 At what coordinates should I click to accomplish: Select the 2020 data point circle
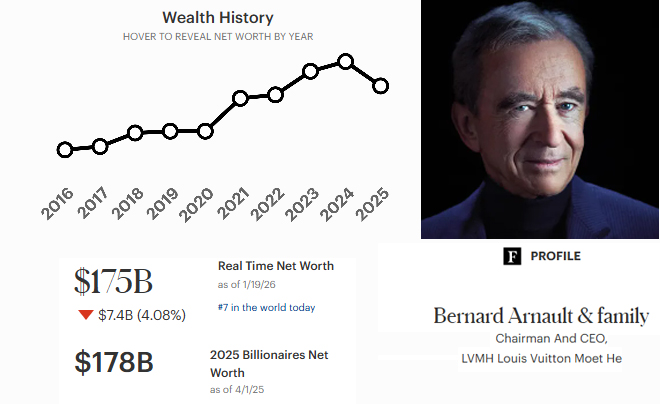point(205,131)
